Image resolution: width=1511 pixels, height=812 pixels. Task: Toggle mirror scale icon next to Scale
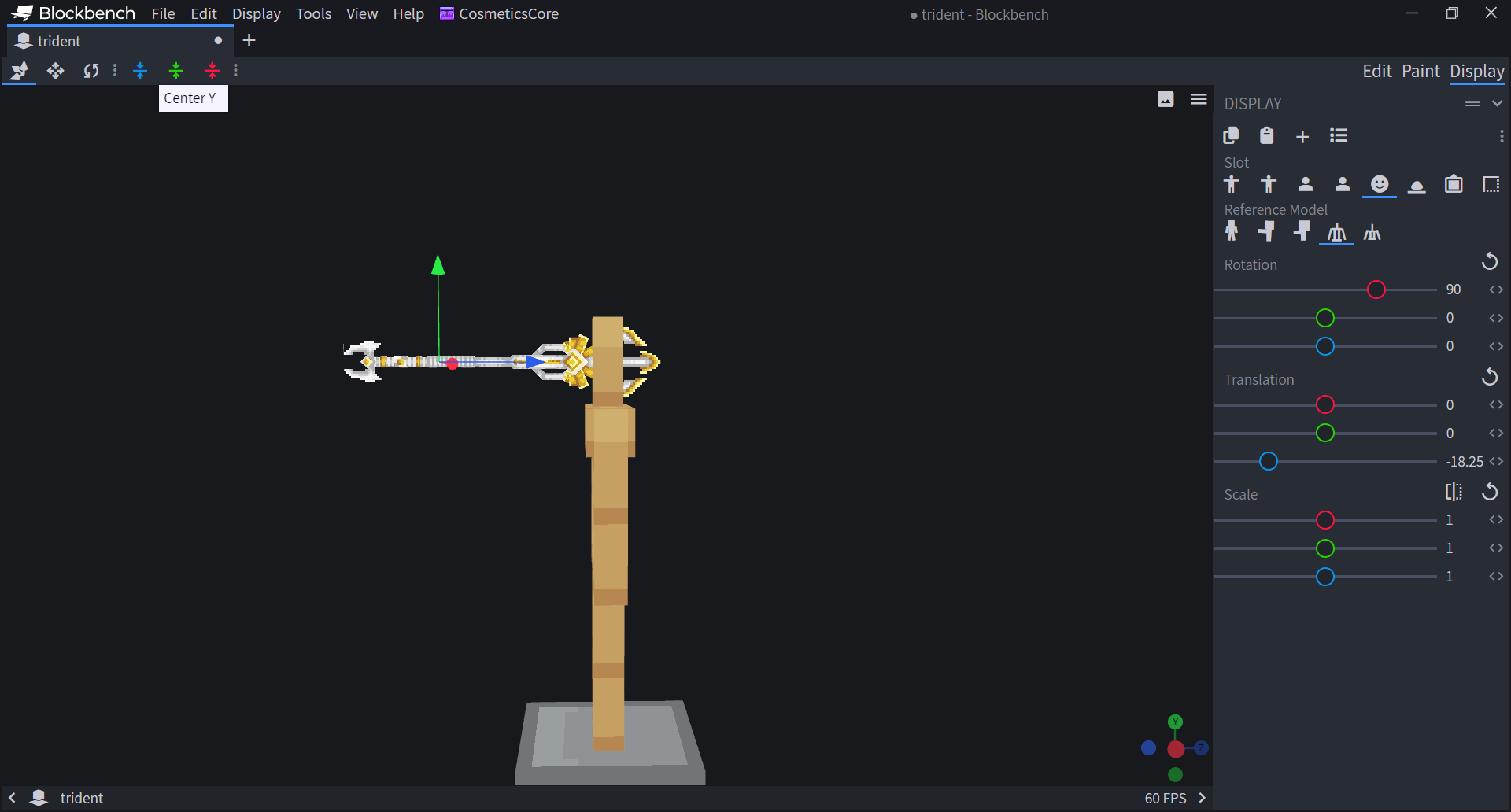[x=1454, y=492]
